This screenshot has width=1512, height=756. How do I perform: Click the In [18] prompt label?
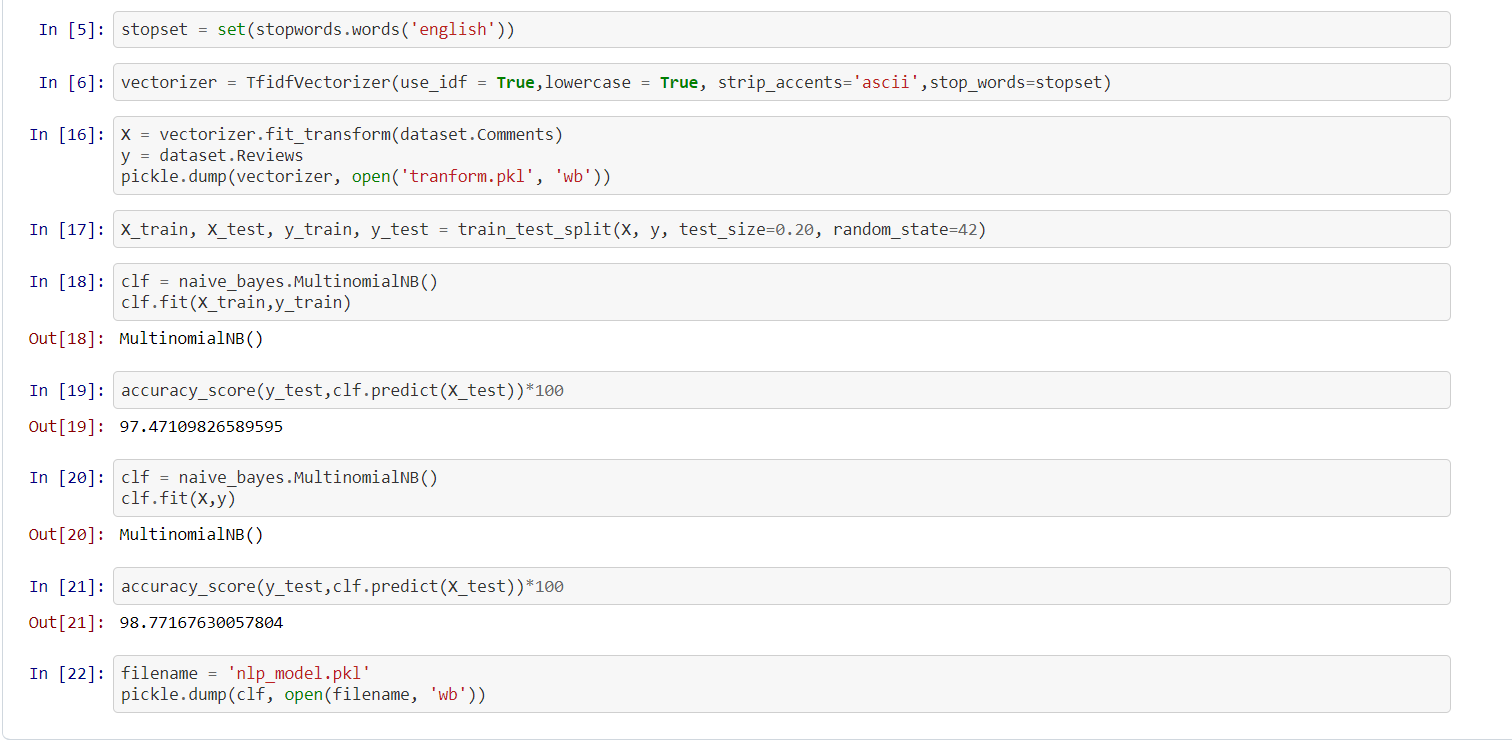click(67, 281)
